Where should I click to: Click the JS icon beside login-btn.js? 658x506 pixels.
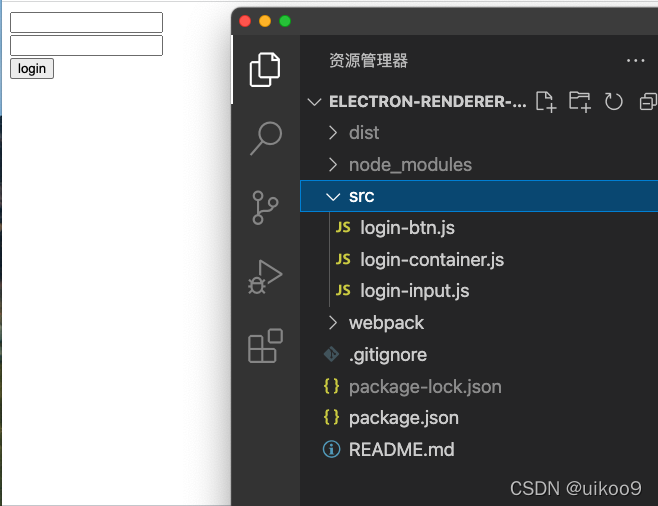(x=343, y=227)
